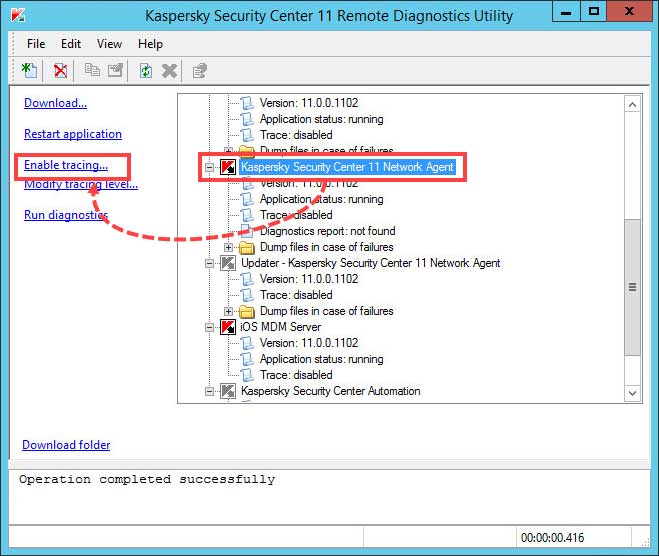The image size is (659, 556).
Task: Collapse the iOS MDM Server tree node
Action: pos(209,327)
